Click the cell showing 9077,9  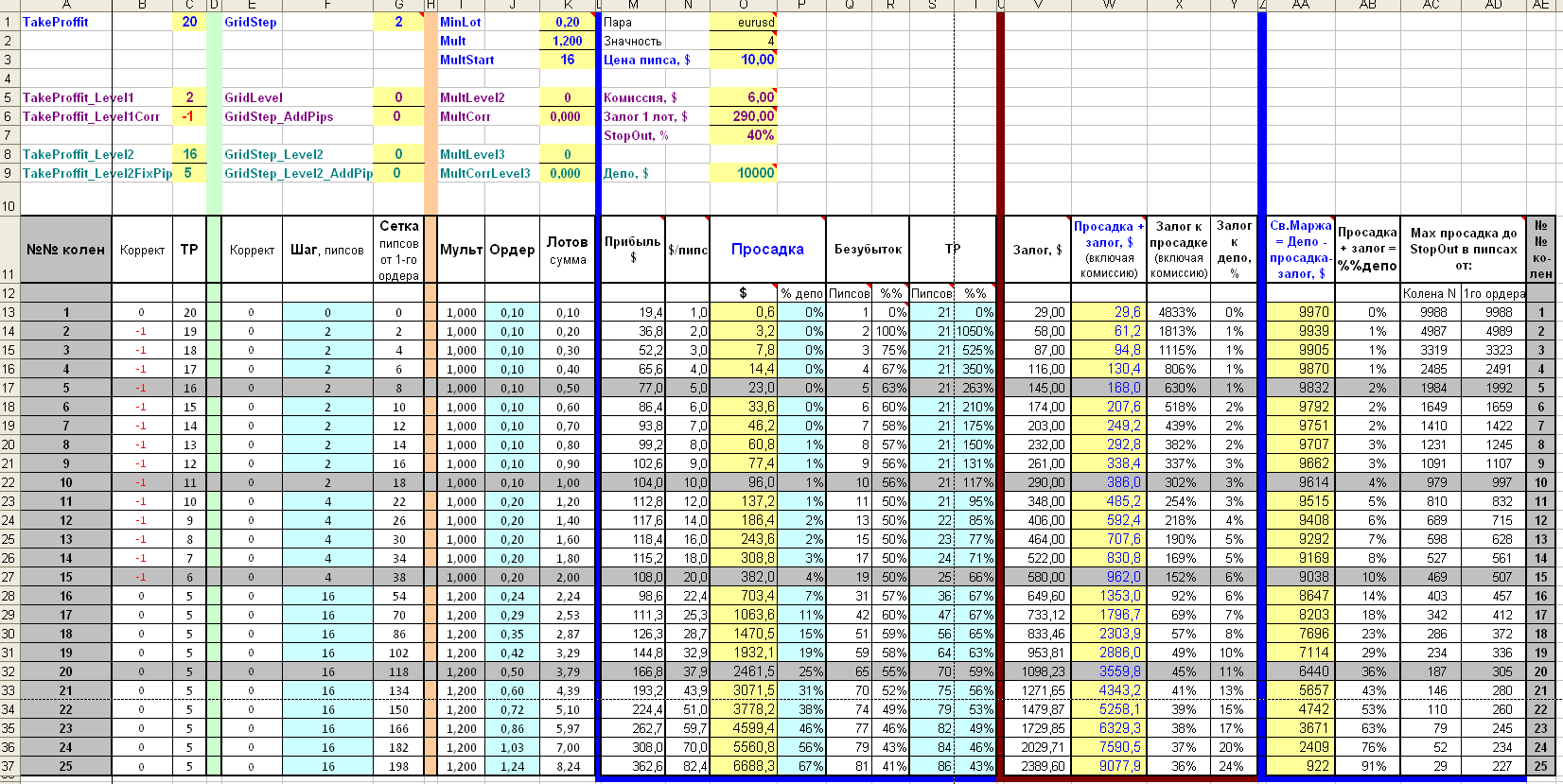(1109, 766)
